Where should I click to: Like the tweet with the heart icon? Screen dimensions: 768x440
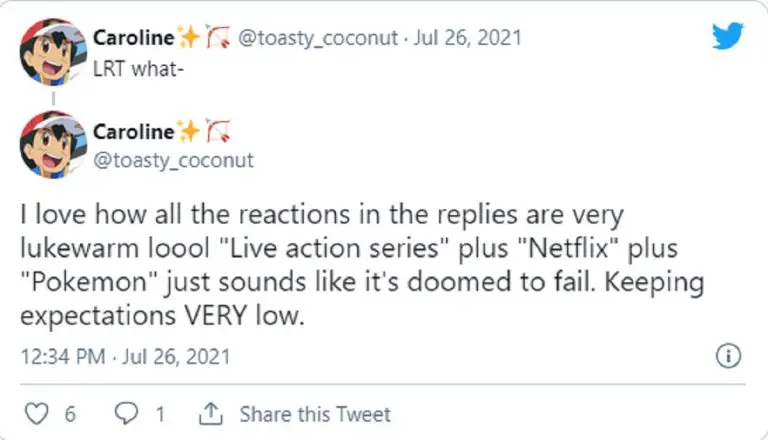(x=35, y=413)
